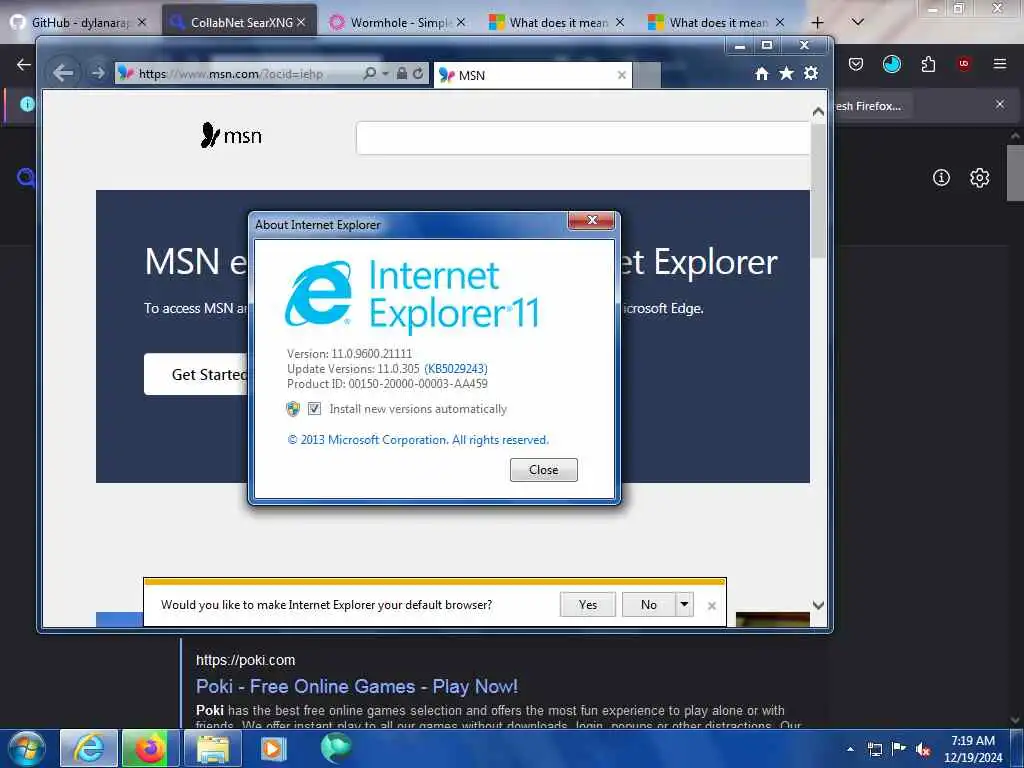Click IE page scrollbar up arrow

pos(818,112)
